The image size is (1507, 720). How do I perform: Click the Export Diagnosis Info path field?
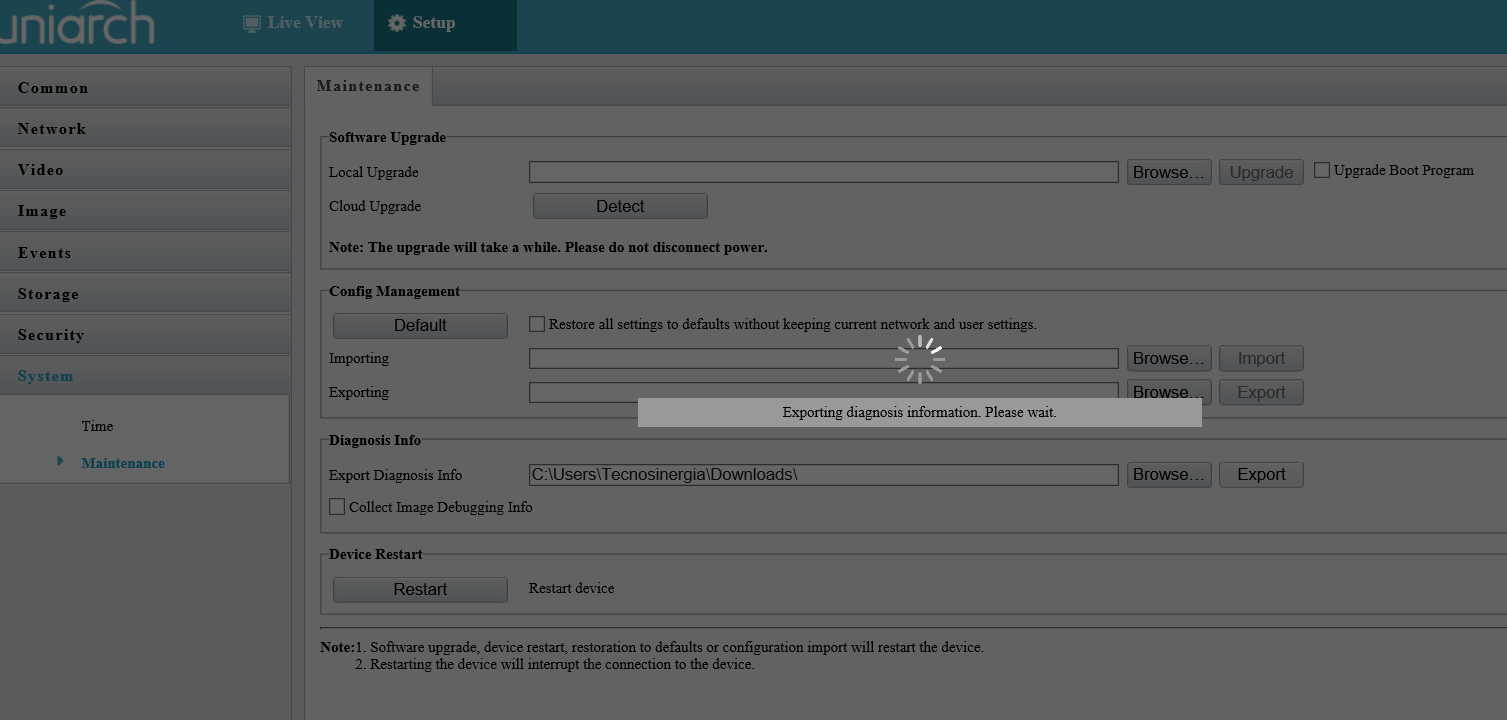click(823, 474)
